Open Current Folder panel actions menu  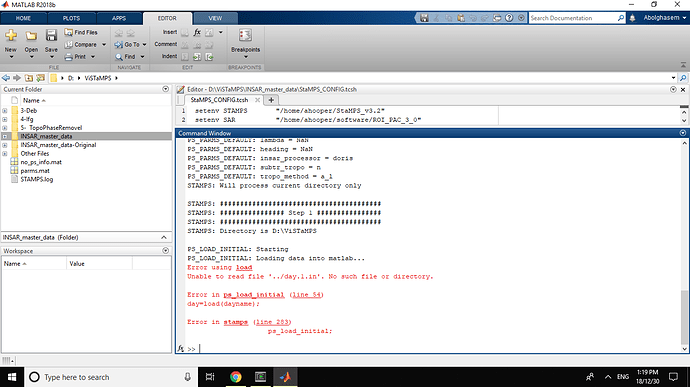tap(165, 89)
